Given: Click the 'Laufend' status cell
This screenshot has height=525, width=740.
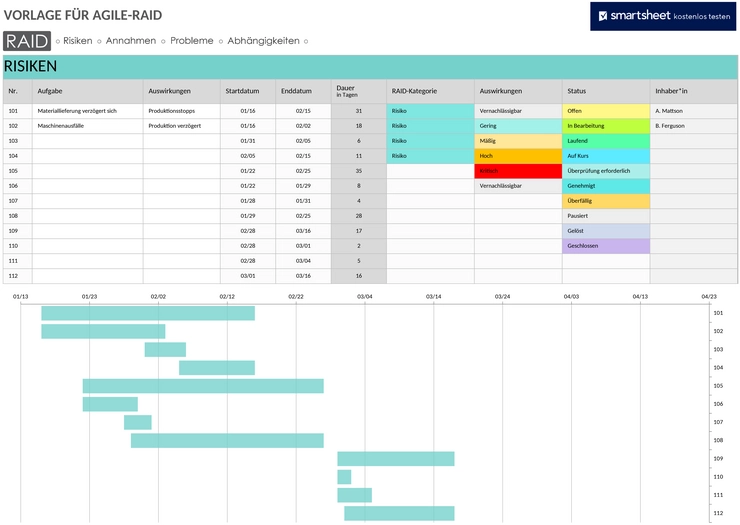Looking at the screenshot, I should tap(606, 141).
